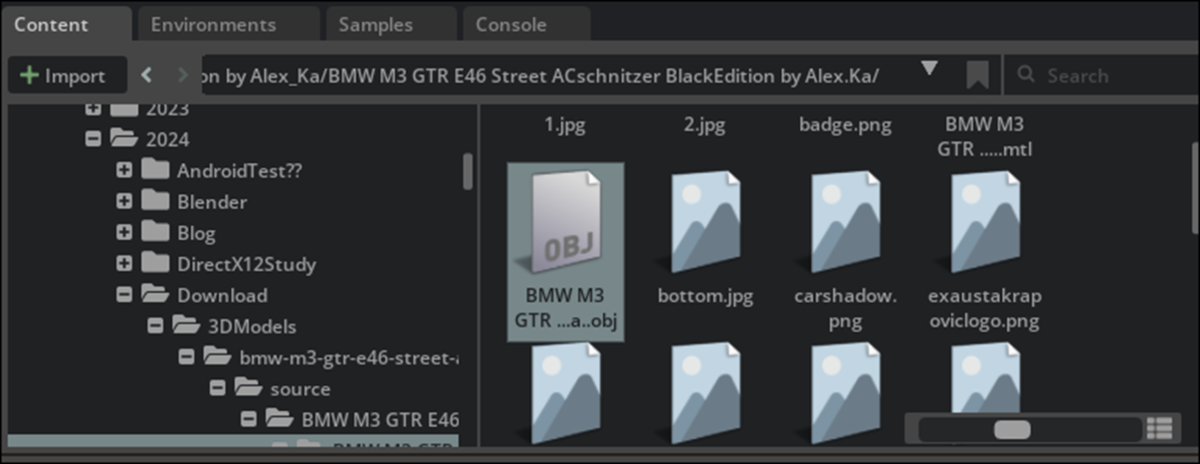
Task: Select the bmw-m3-gtr-e46-street tree label
Action: pyautogui.click(x=349, y=358)
